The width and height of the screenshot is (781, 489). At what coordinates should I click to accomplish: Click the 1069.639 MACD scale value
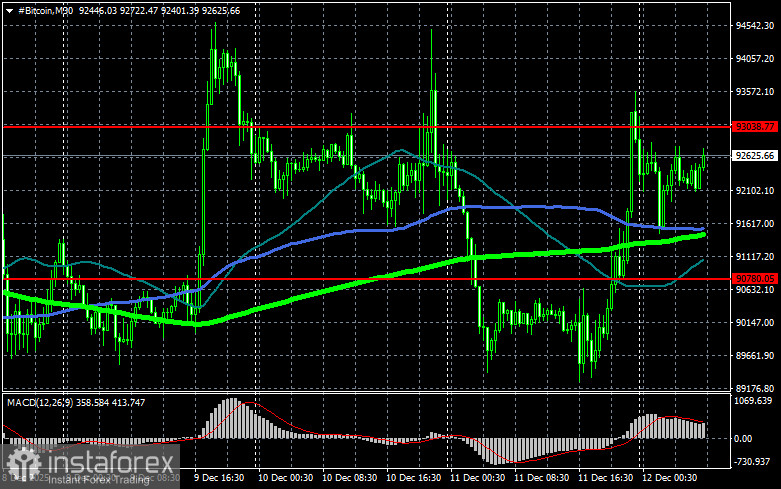point(753,401)
